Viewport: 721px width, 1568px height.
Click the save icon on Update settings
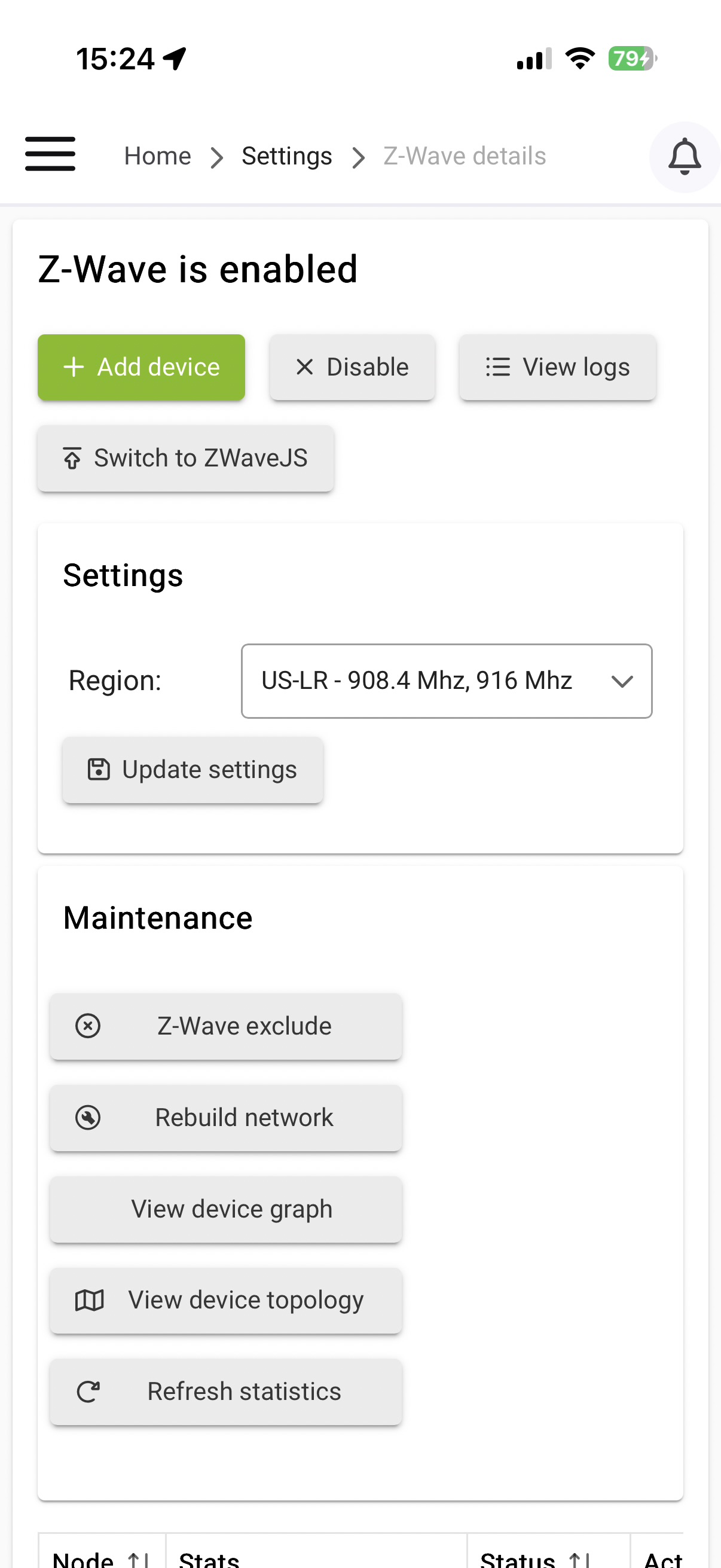[x=99, y=770]
